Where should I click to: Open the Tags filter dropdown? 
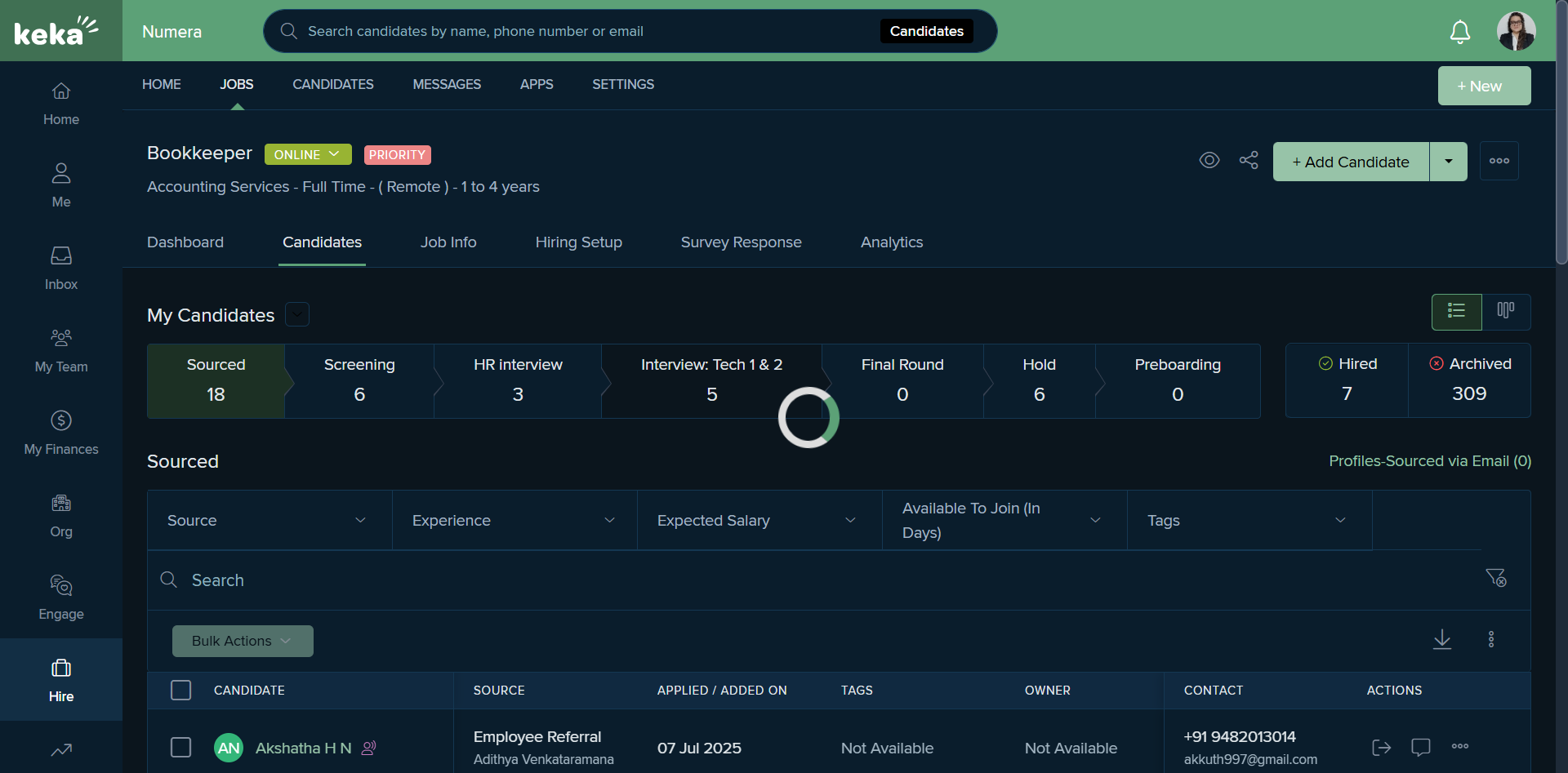tap(1249, 520)
